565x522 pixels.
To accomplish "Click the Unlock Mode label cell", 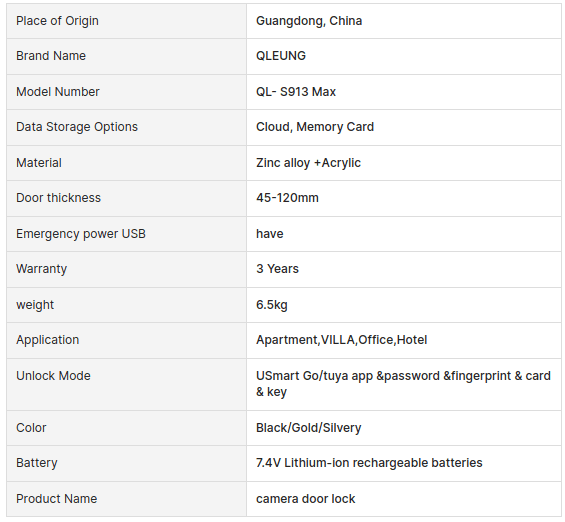I will pyautogui.click(x=126, y=384).
